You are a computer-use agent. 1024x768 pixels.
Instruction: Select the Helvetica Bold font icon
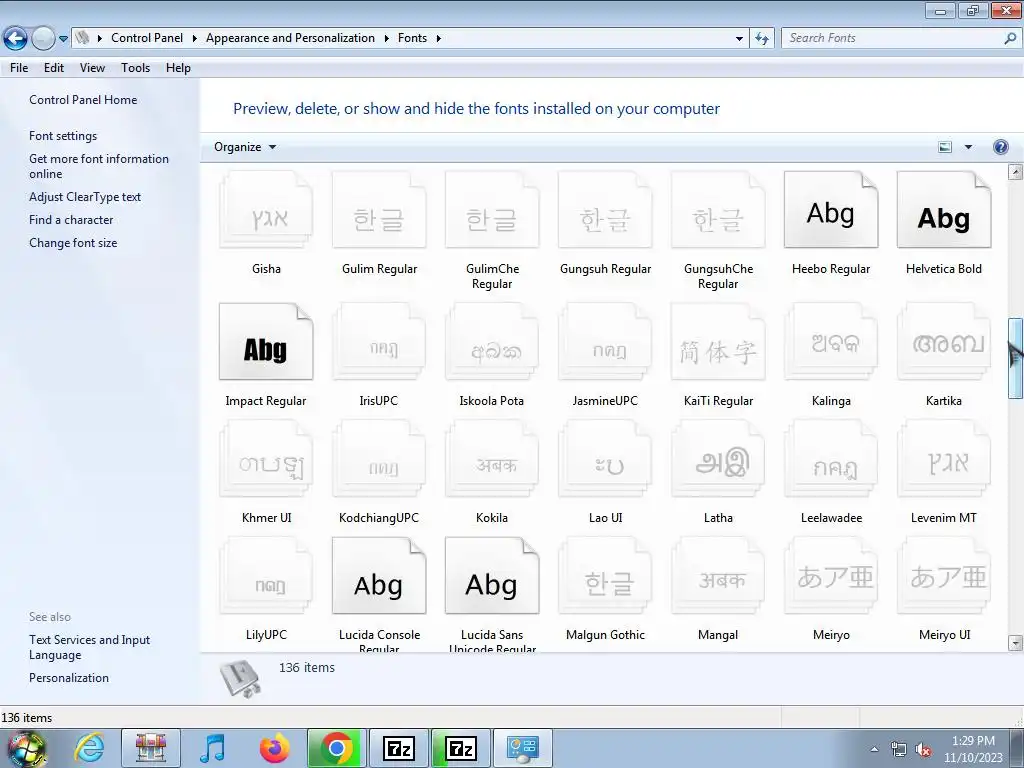(944, 210)
